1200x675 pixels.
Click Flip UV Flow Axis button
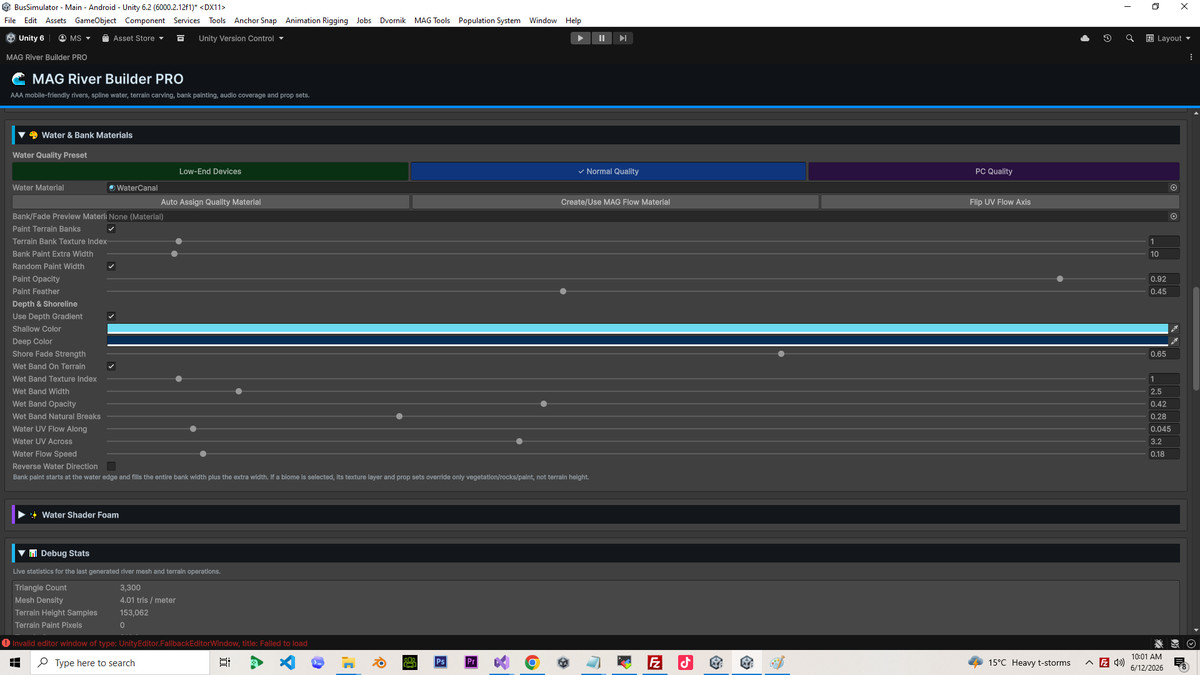click(1000, 202)
